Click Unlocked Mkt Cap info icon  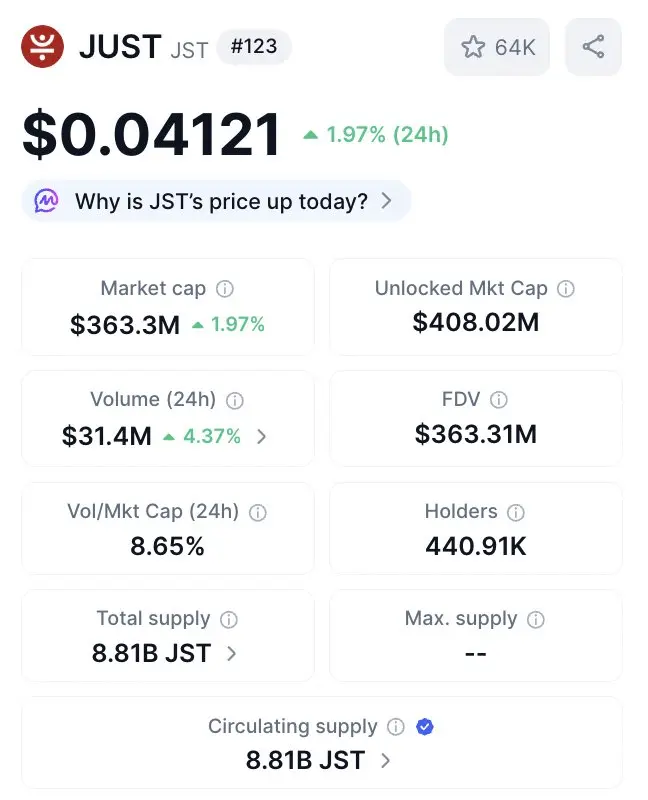[565, 289]
